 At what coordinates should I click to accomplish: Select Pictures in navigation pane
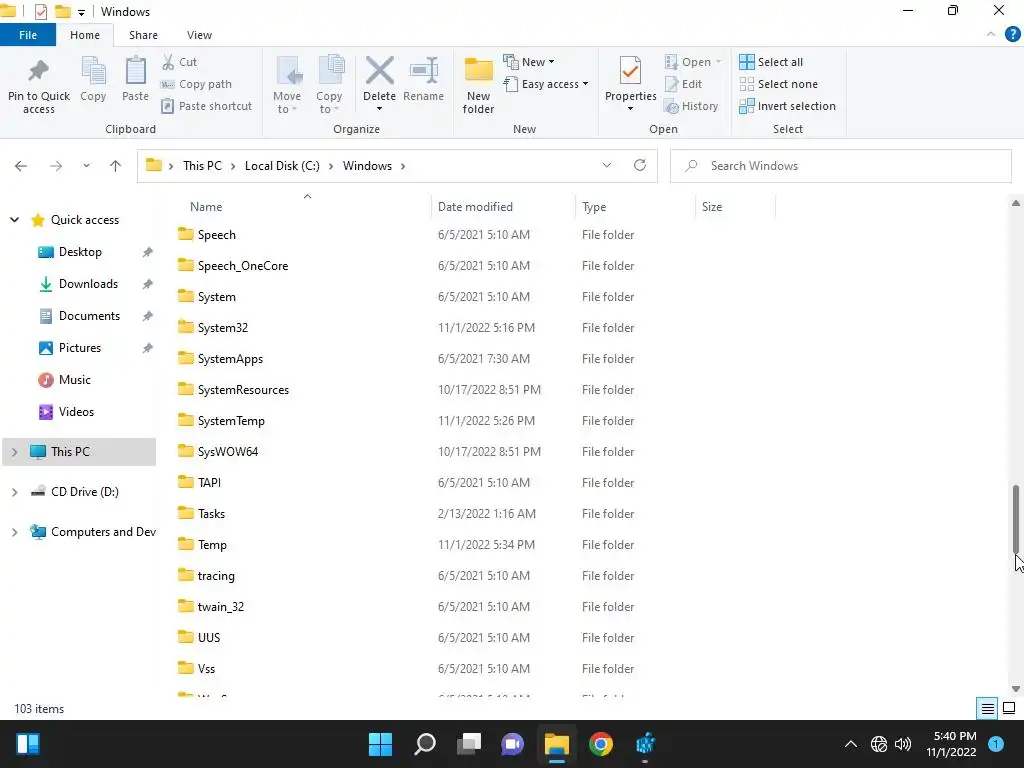coord(80,348)
